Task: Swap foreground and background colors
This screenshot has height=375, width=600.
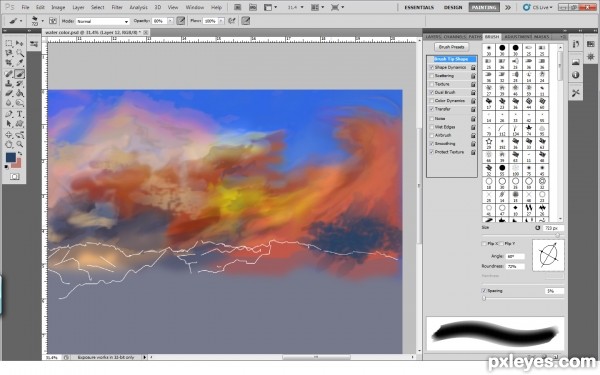Action: pos(20,153)
